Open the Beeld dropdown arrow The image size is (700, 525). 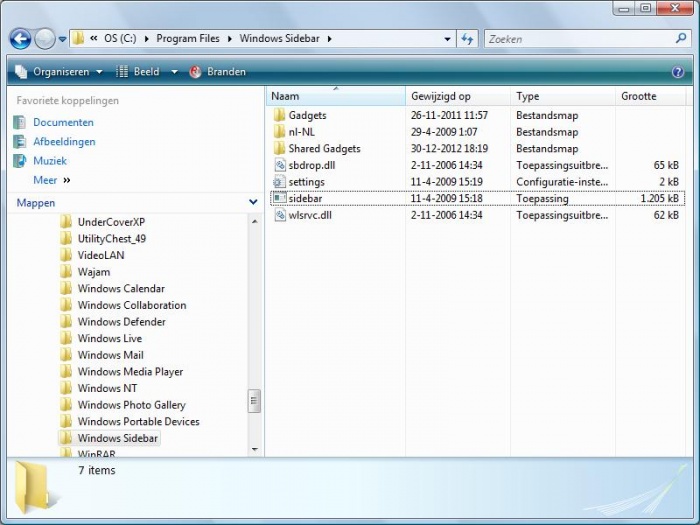click(x=174, y=72)
